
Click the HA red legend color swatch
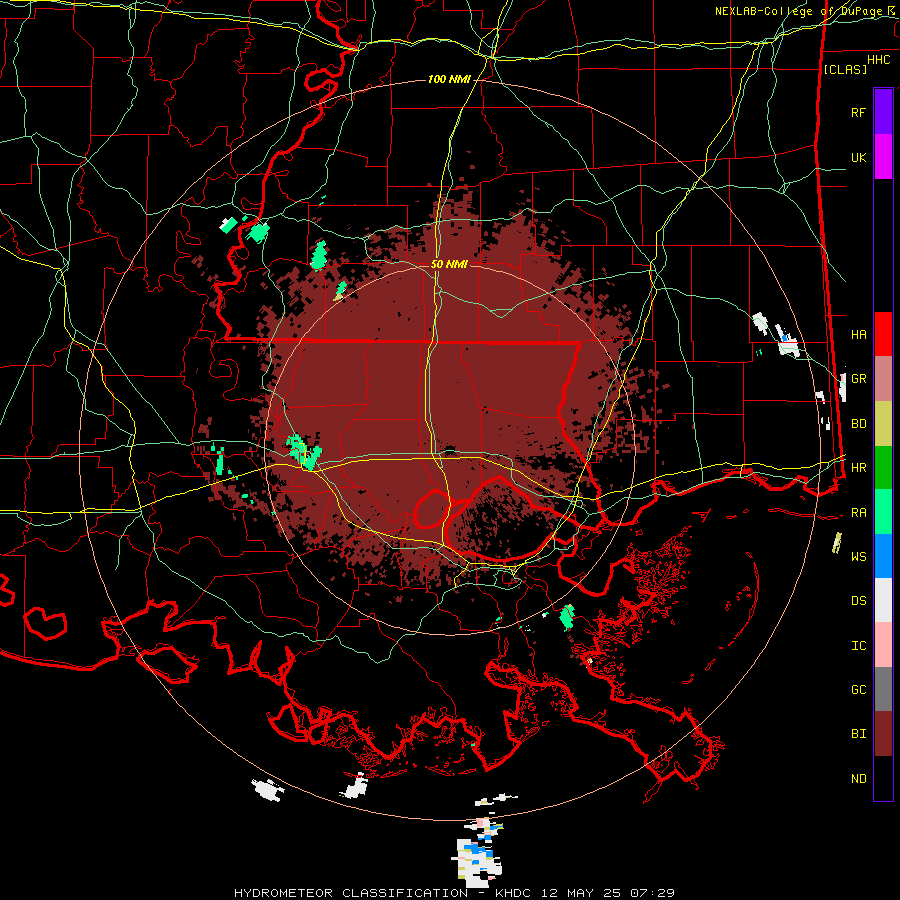883,334
